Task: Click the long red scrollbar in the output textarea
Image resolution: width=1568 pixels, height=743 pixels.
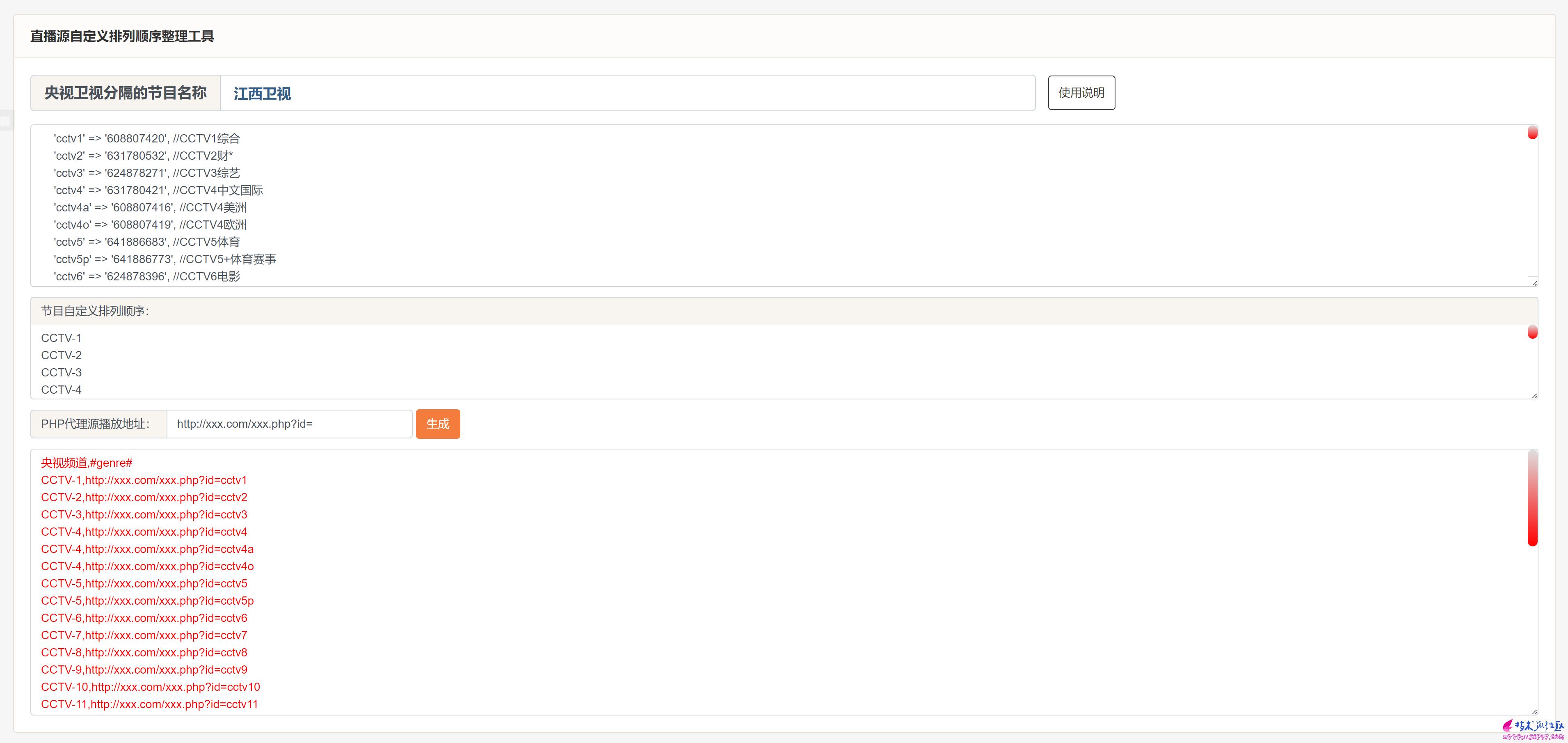Action: pos(1532,498)
